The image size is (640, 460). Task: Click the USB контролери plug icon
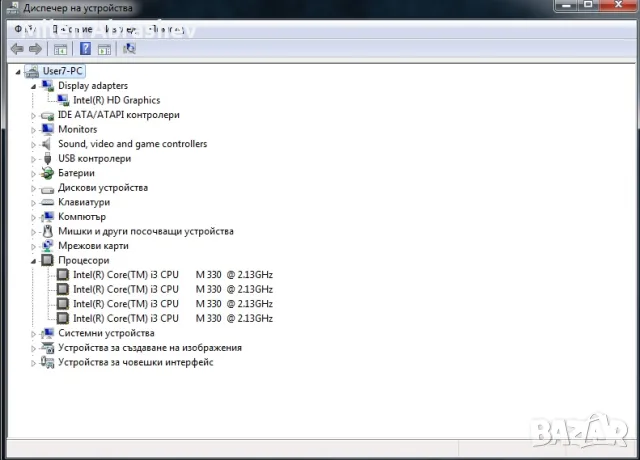tap(47, 158)
